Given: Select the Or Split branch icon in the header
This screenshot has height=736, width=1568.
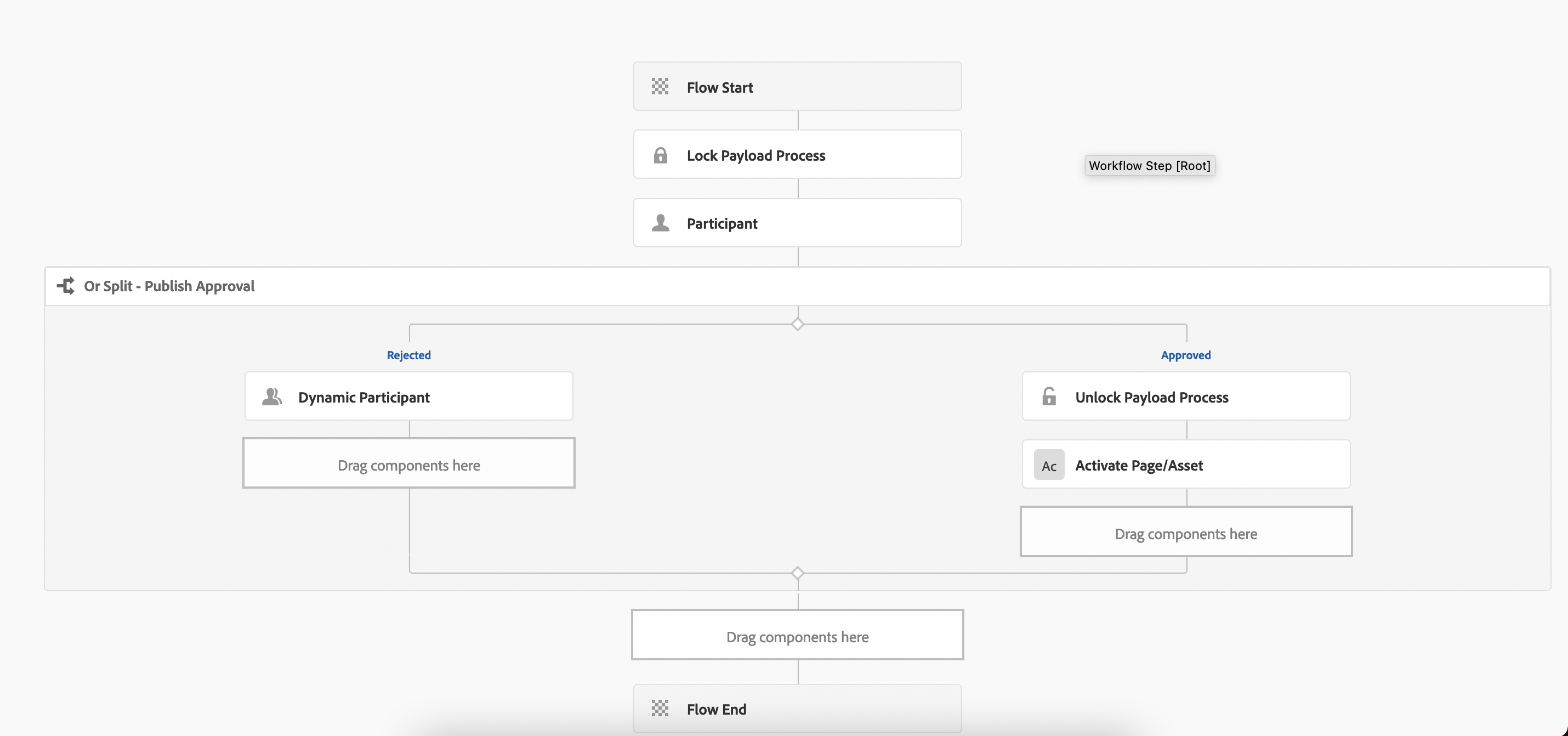Looking at the screenshot, I should 66,286.
